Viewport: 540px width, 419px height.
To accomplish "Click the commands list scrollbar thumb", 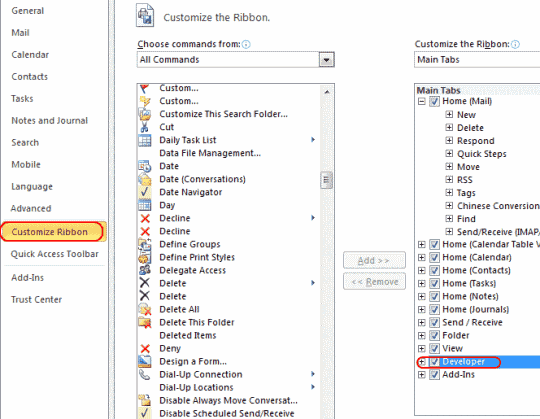I will 326,180.
